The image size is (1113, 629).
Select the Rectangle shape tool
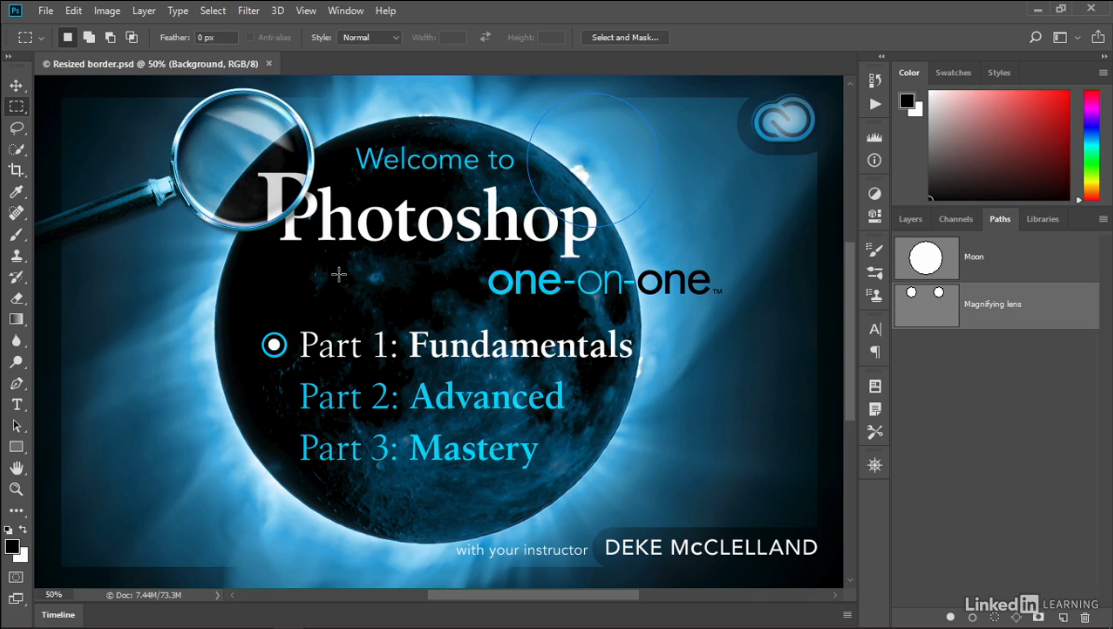(x=16, y=447)
